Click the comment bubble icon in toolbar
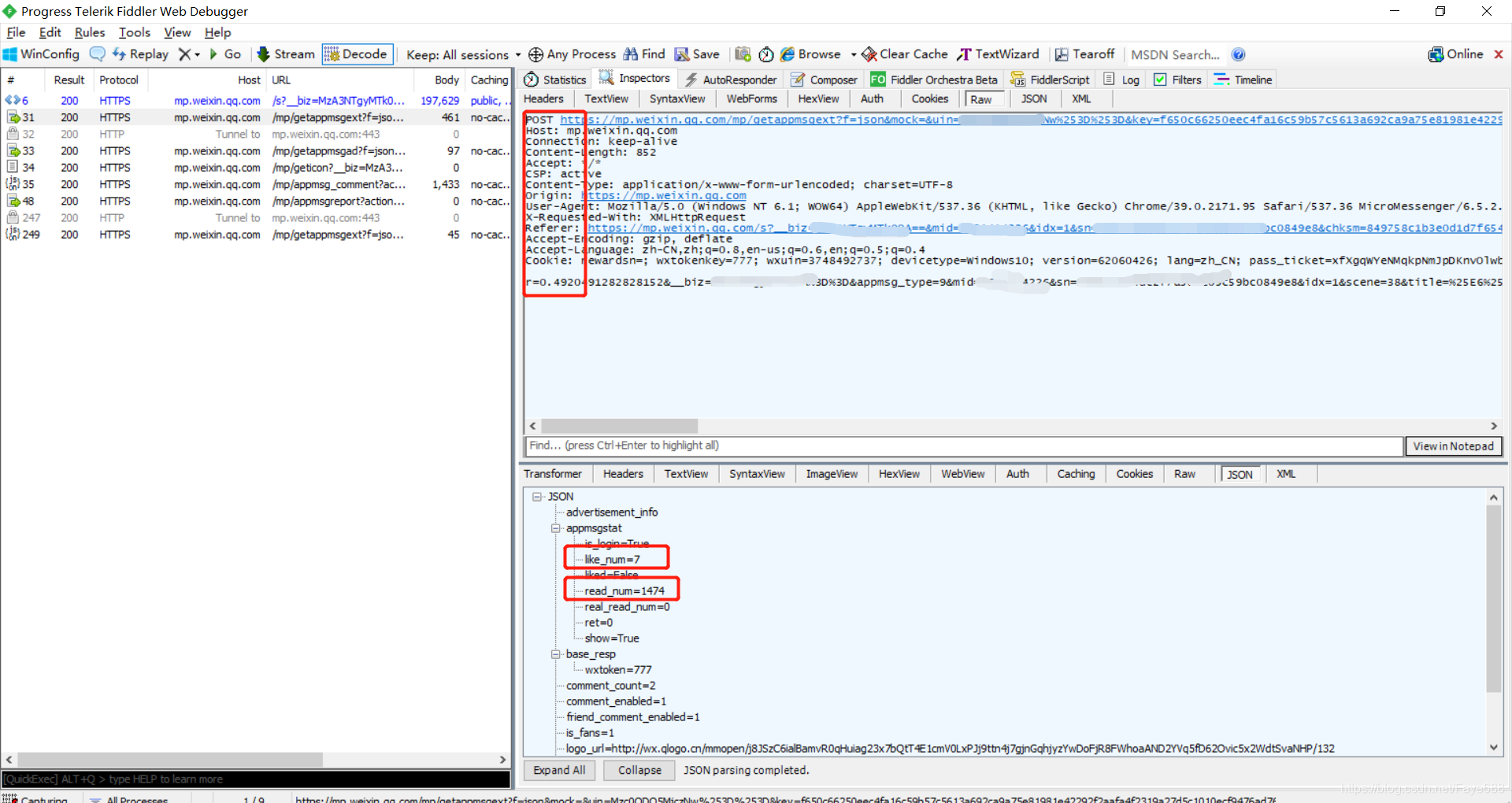 (x=97, y=54)
